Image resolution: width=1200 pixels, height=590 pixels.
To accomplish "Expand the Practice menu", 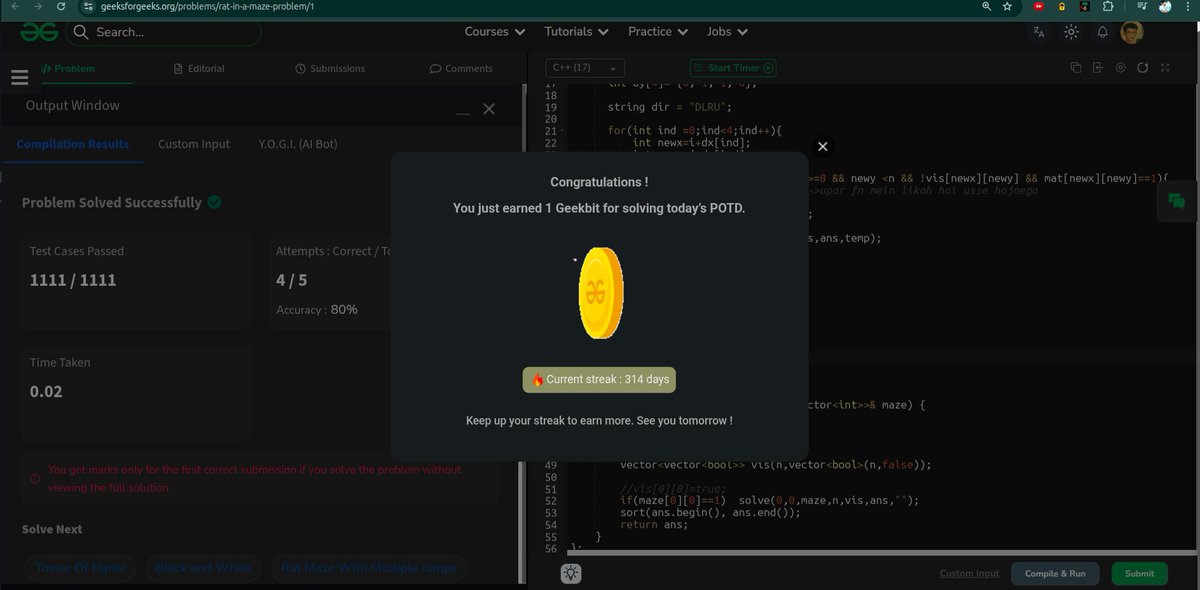I will coord(658,32).
